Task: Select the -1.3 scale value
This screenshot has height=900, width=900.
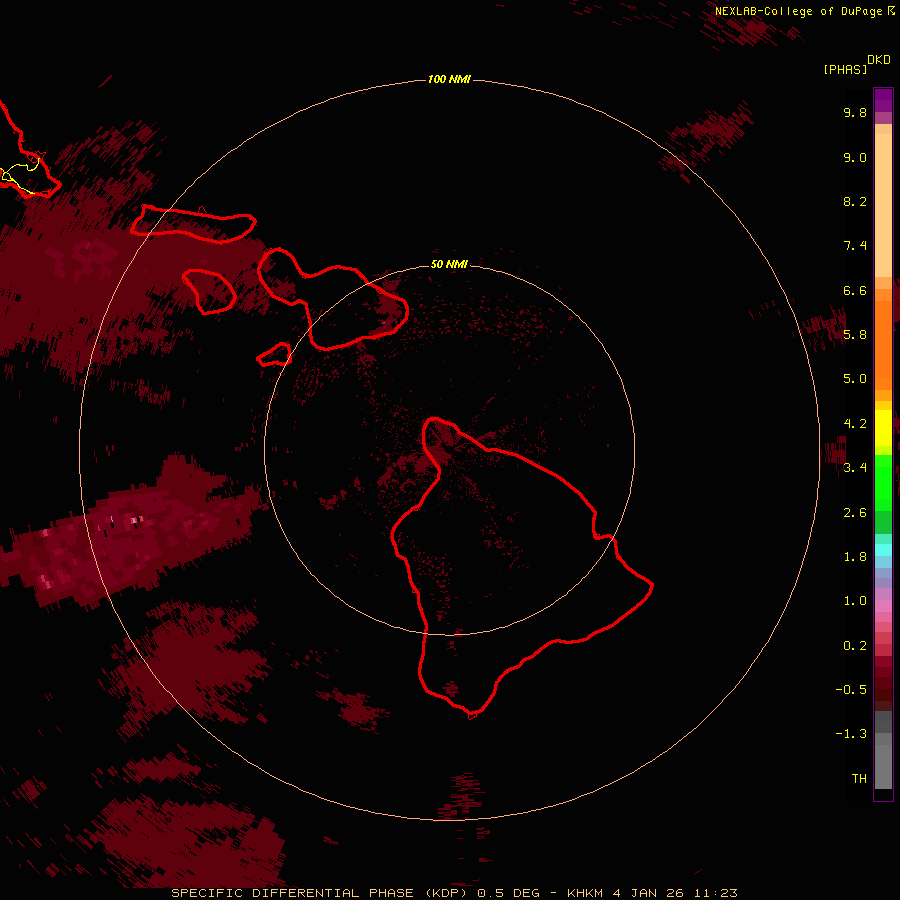Action: point(851,734)
